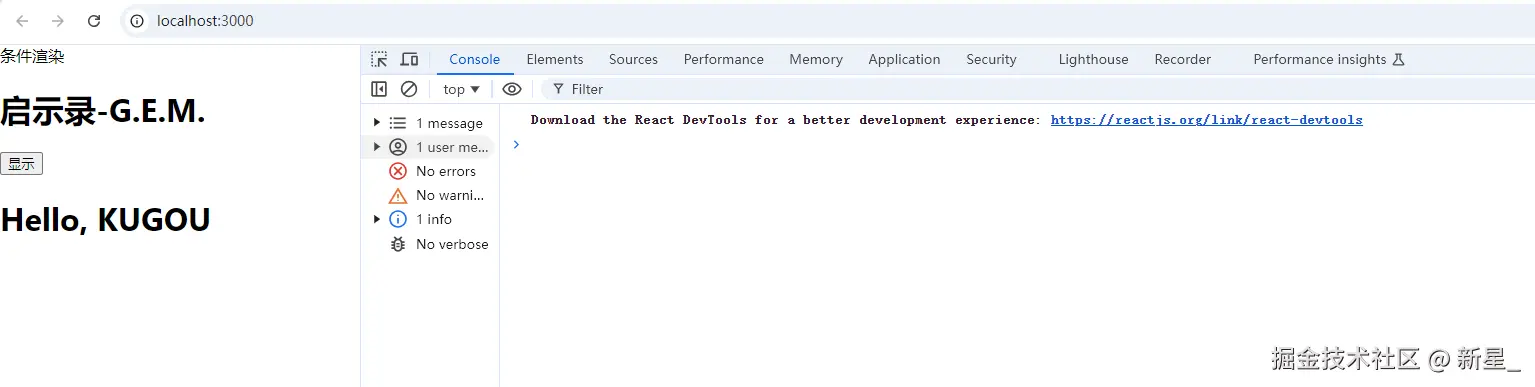The width and height of the screenshot is (1535, 387).
Task: Open the Performance insights tab
Action: pyautogui.click(x=1328, y=59)
